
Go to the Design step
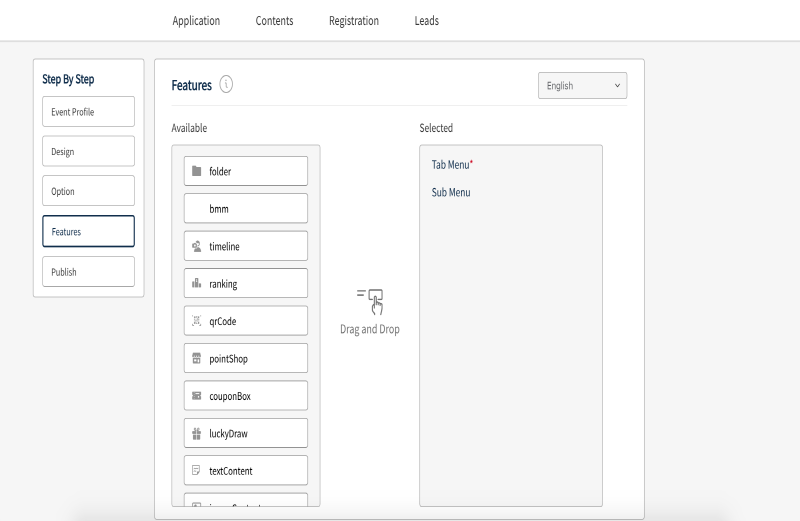tap(88, 152)
